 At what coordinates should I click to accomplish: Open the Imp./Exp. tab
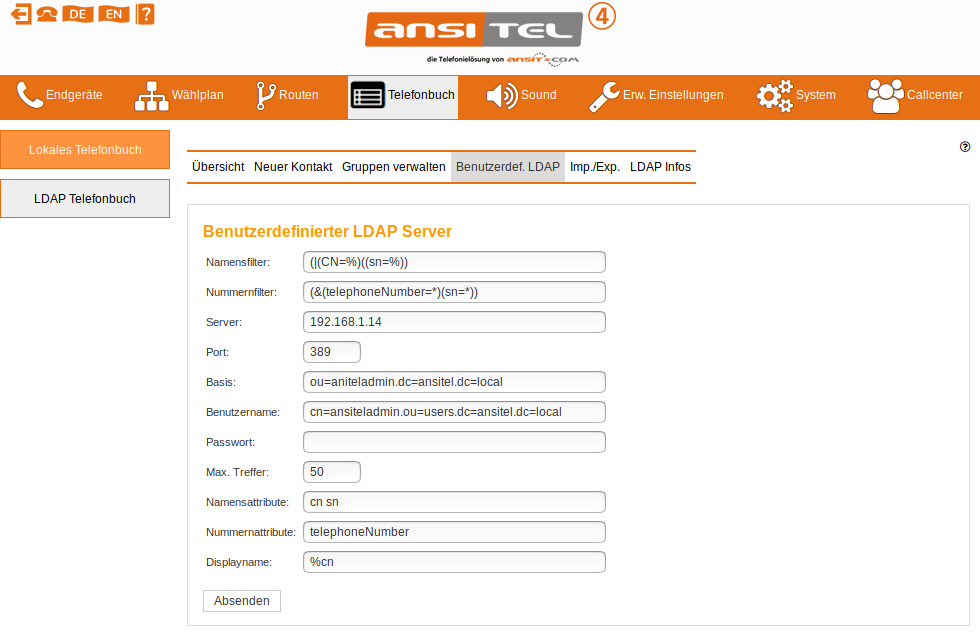[595, 167]
